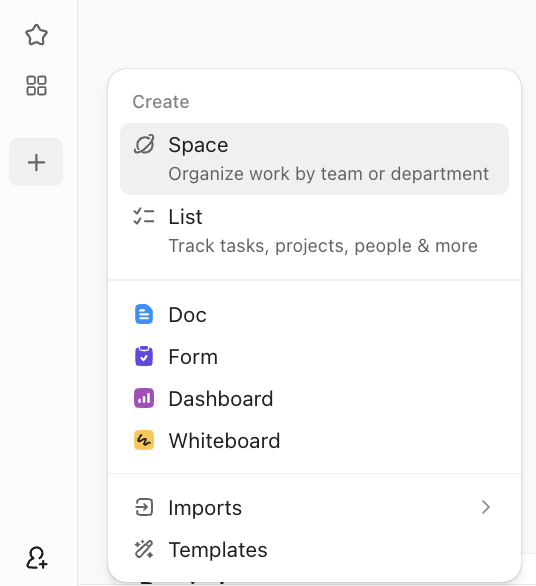The height and width of the screenshot is (586, 536).
Task: Click the Imports arrow-box icon
Action: [x=144, y=508]
